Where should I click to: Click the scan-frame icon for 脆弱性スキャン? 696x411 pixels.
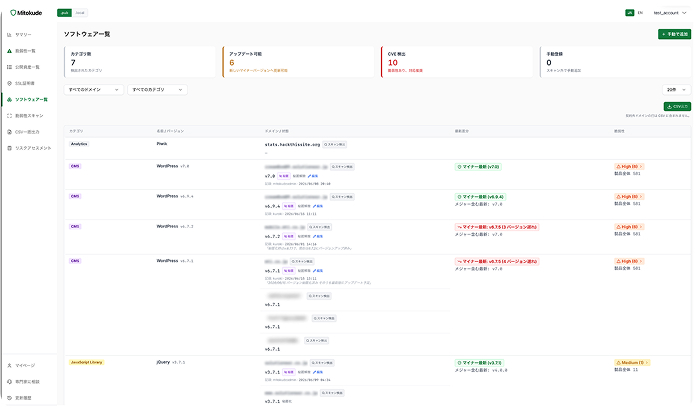9,116
